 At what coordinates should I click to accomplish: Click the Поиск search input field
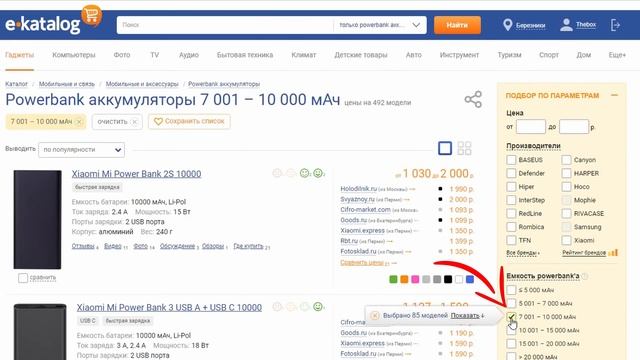225,25
